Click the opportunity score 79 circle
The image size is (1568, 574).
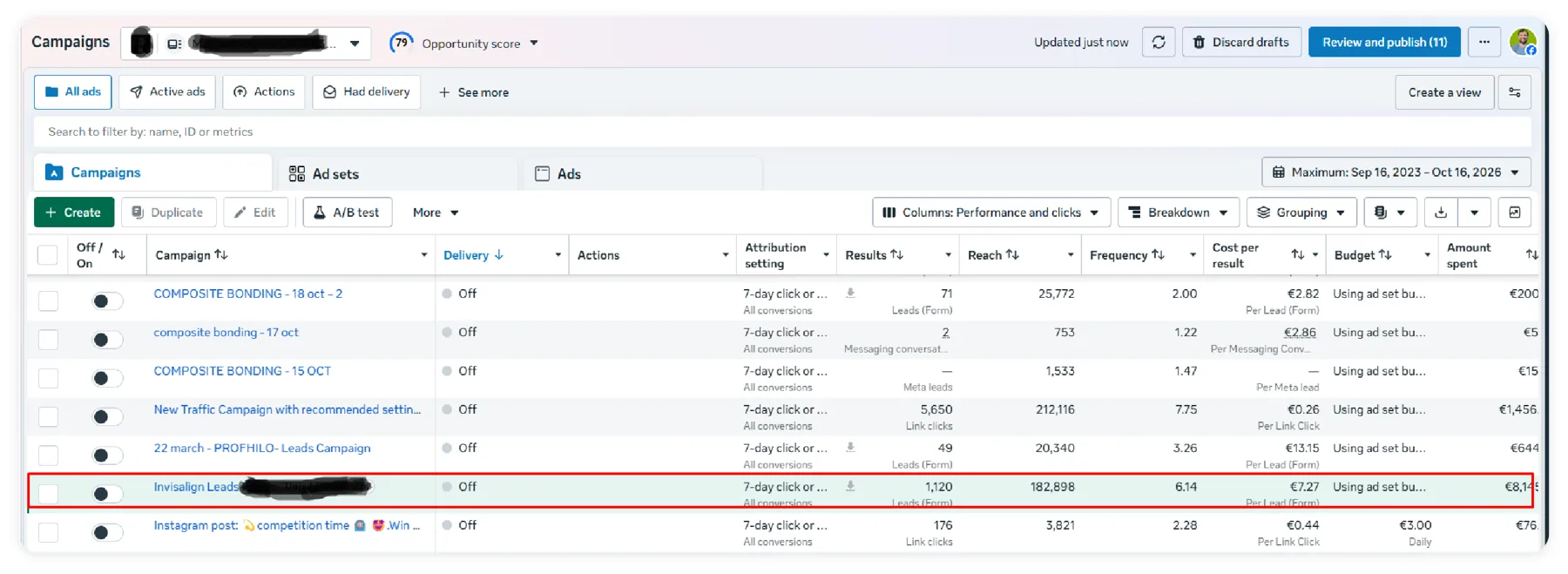coord(401,43)
